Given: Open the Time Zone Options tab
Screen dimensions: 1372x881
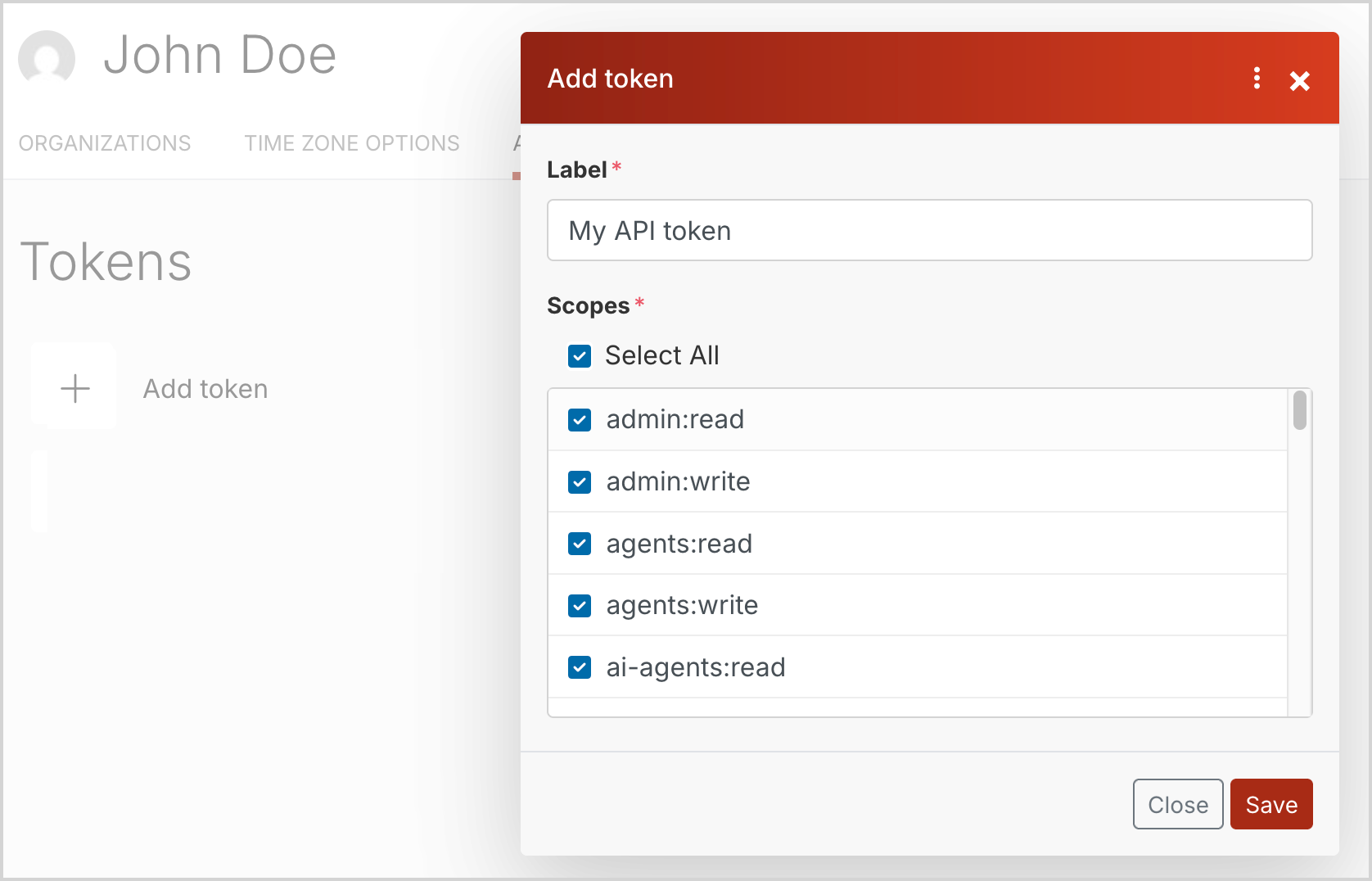Looking at the screenshot, I should pos(352,143).
